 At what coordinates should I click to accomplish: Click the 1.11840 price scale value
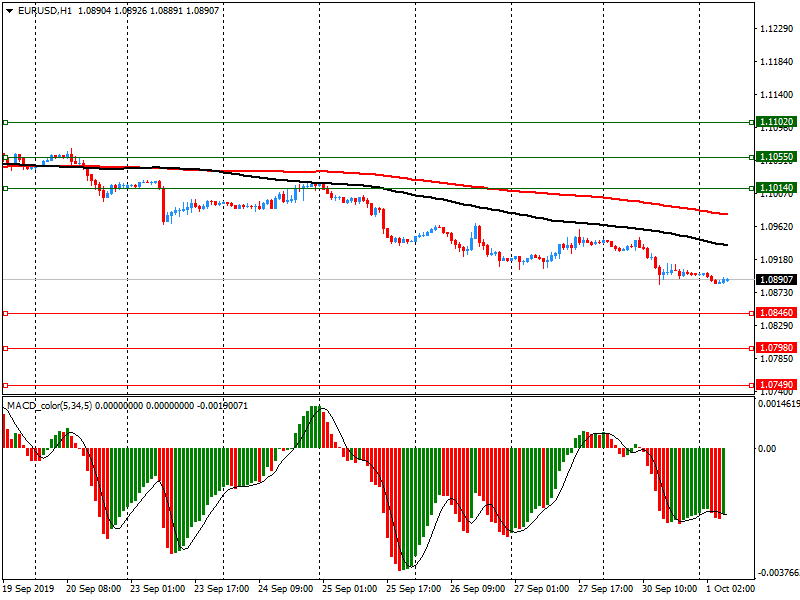[777, 62]
